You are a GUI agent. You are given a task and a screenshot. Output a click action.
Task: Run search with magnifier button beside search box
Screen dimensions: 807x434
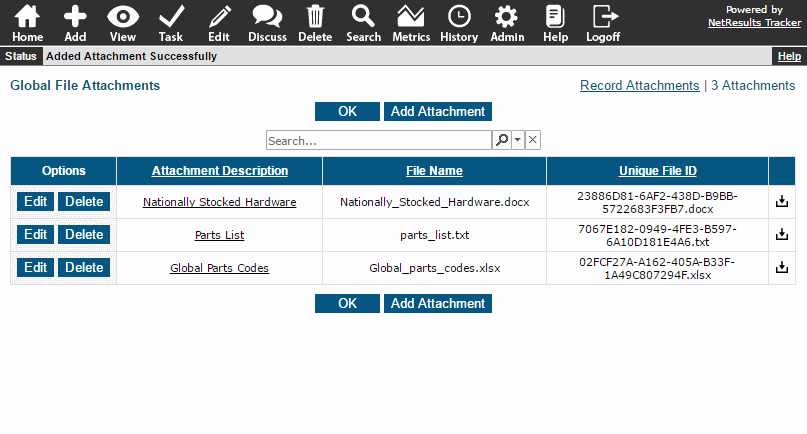pos(502,140)
